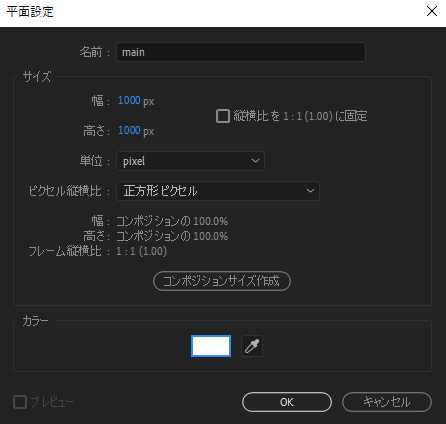
Task: Open the 単位 pixel dropdown
Action: click(190, 161)
